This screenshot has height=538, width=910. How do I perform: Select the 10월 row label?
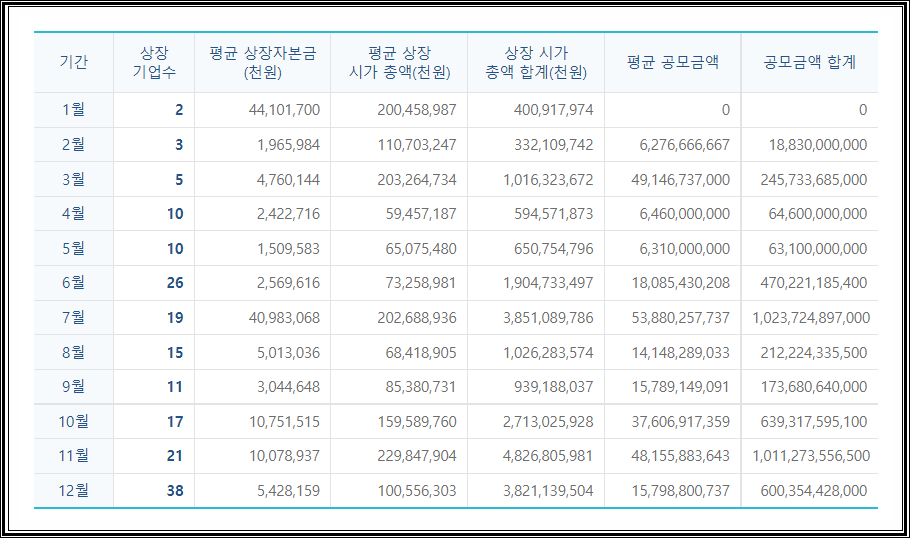pyautogui.click(x=74, y=421)
